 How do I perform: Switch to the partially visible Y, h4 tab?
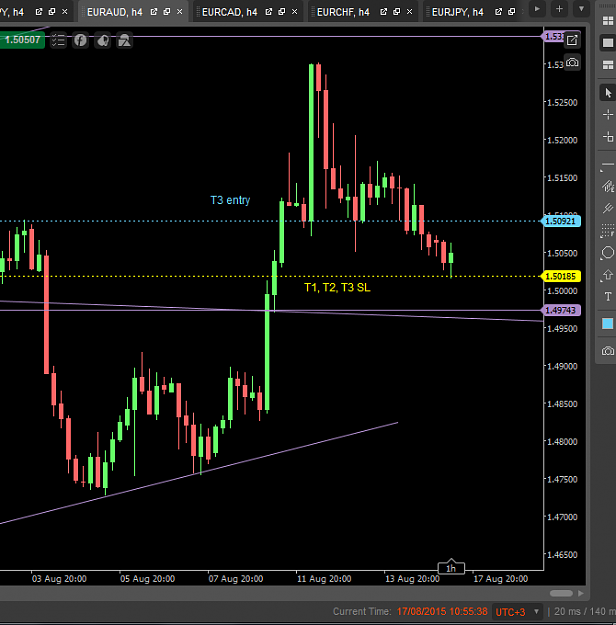(12, 12)
